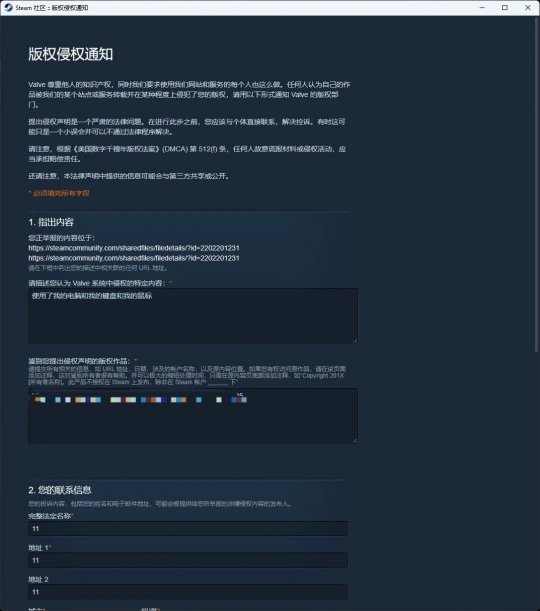Close the Steam copyright infringement window
The image size is (540, 611).
coord(528,7)
